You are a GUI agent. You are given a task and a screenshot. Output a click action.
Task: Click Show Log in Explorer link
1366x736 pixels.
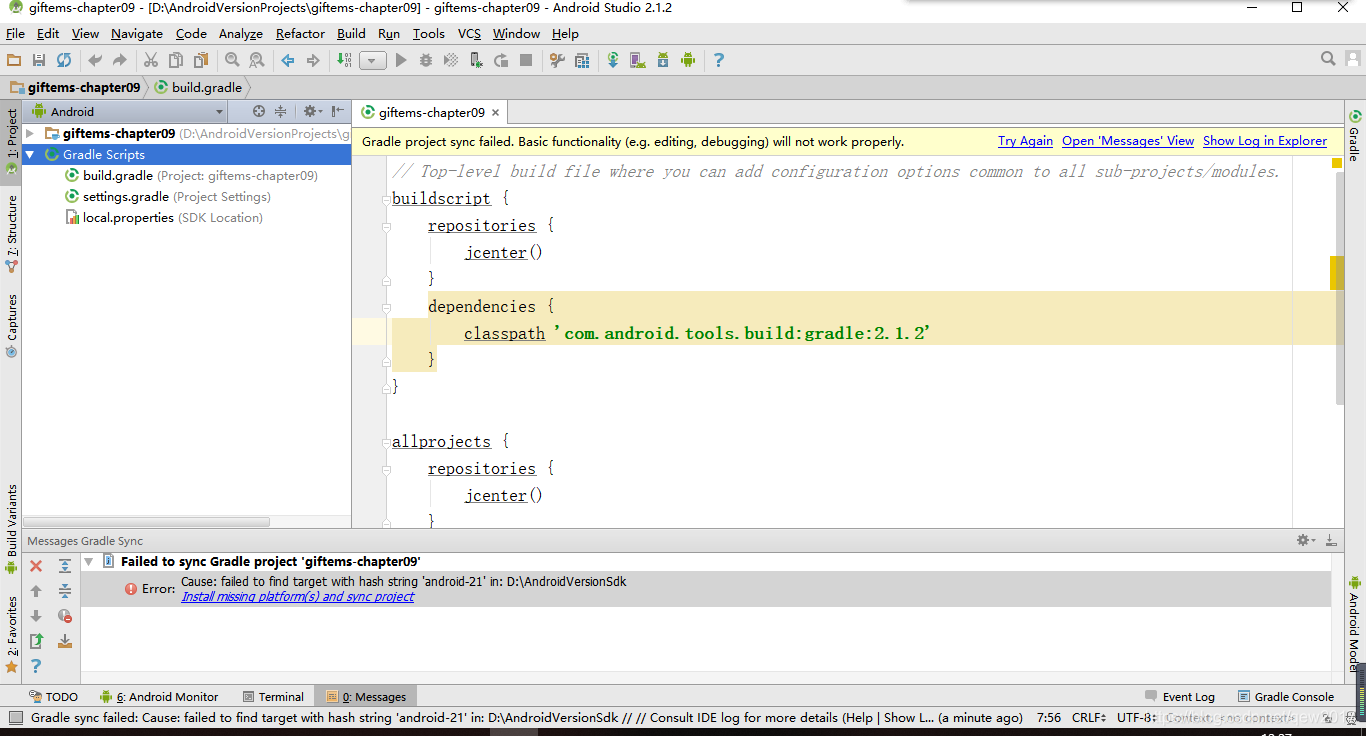pos(1265,141)
